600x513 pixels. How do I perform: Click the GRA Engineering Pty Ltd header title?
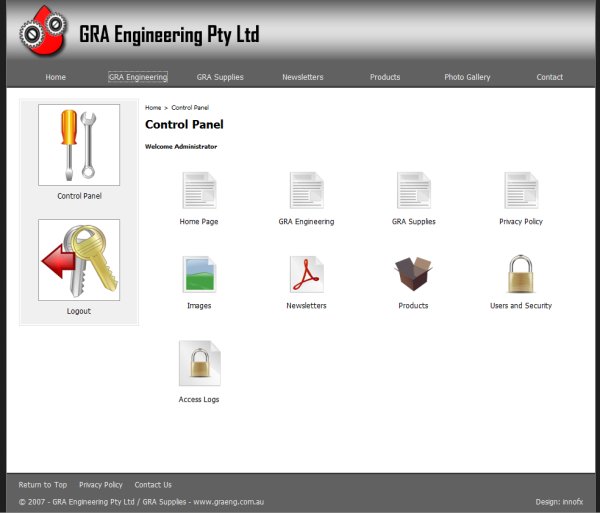169,35
